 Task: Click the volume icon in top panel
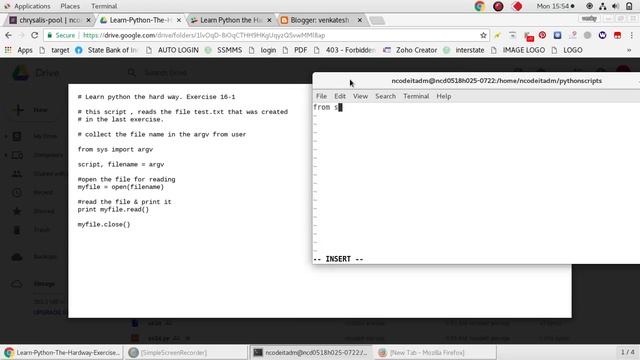pos(616,6)
